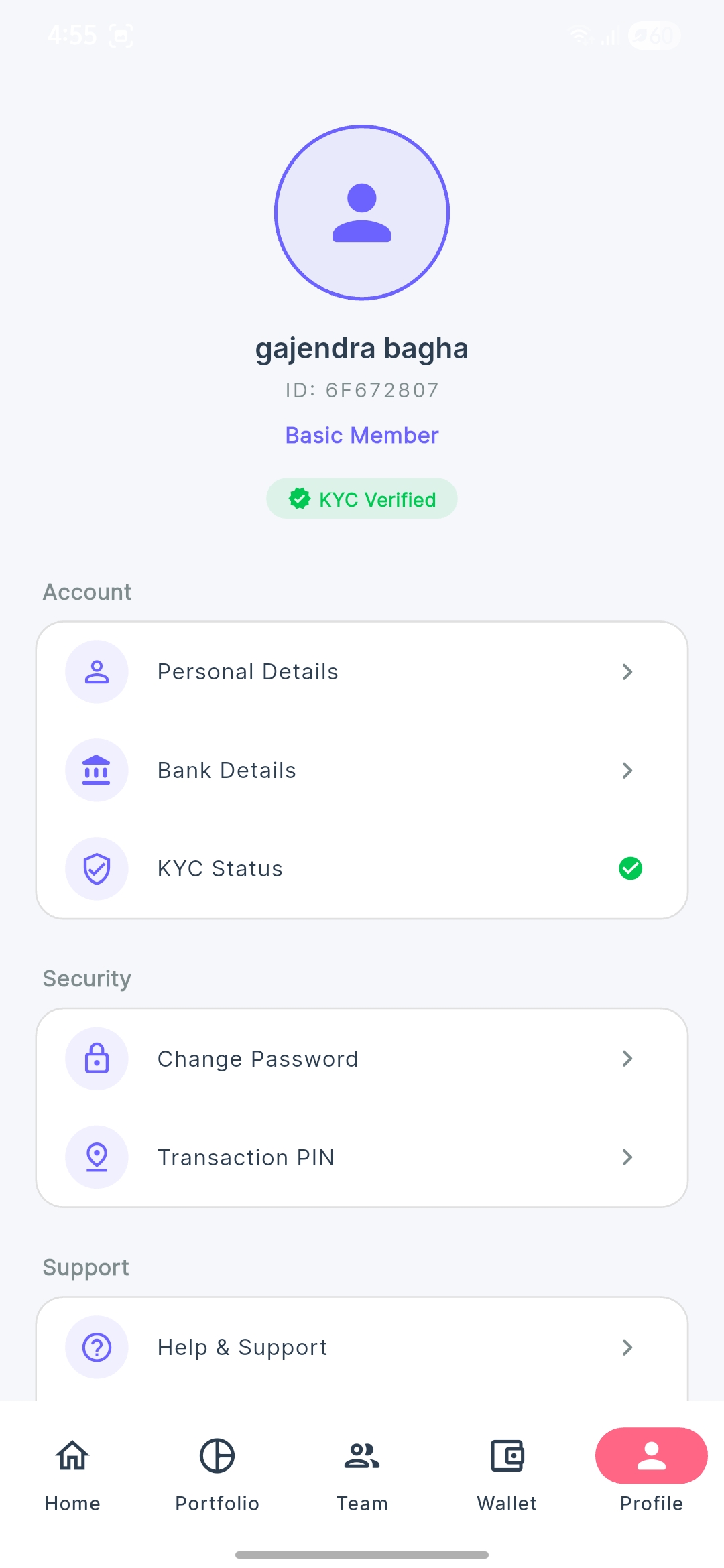
Task: Open the Wallet tab icon
Action: click(507, 1455)
